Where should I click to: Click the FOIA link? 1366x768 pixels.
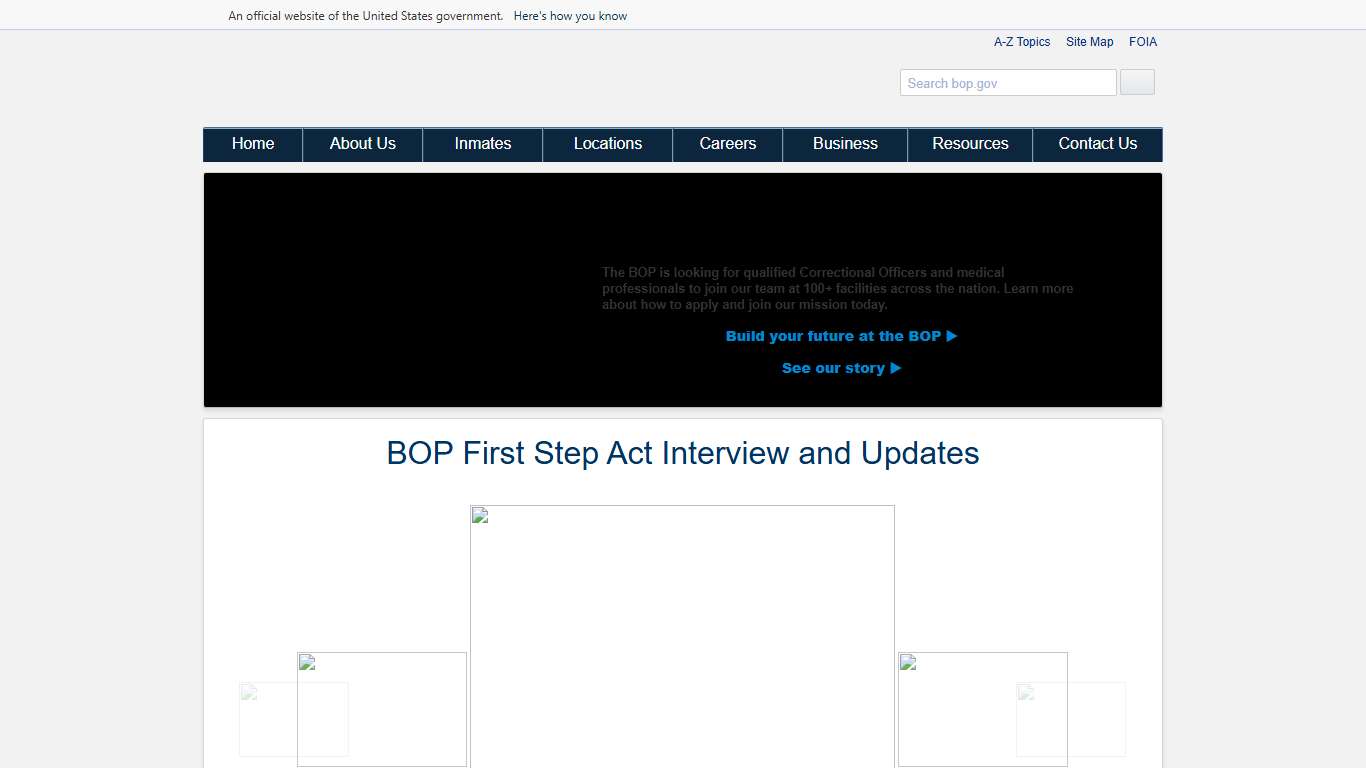click(1143, 41)
